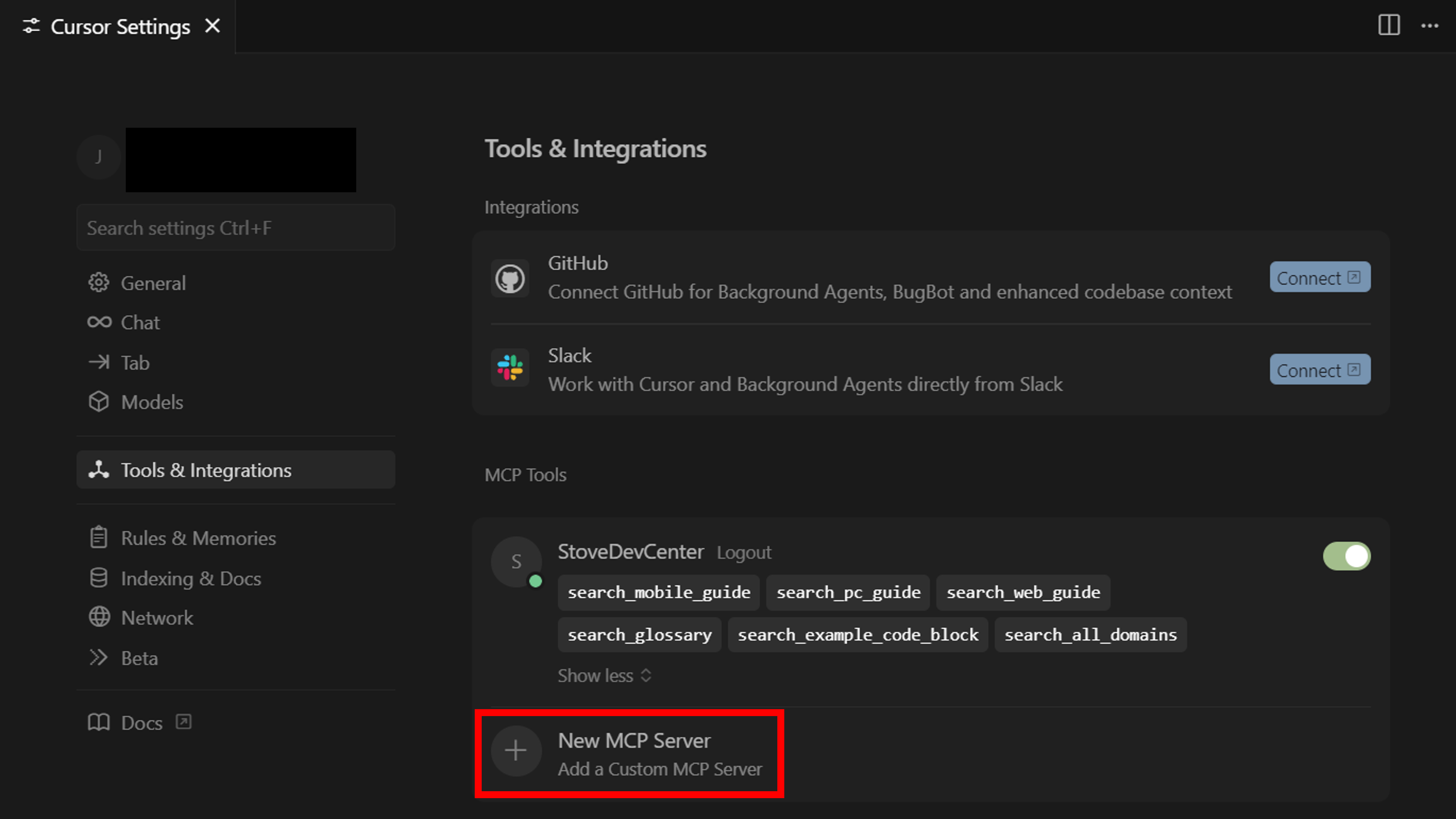Navigate to Indexing & Docs

click(236, 578)
